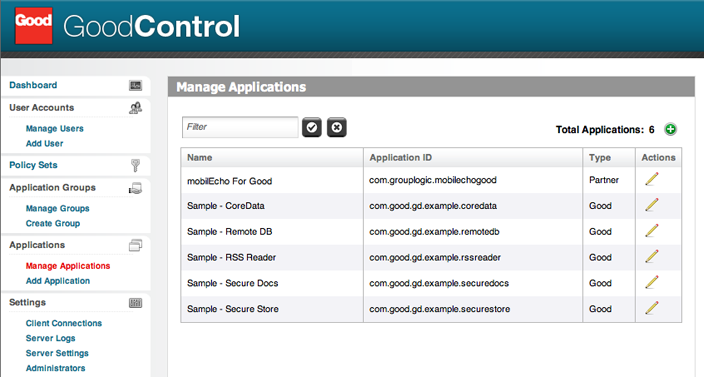This screenshot has height=377, width=704.
Task: Open Create Group in Application Groups
Action: pyautogui.click(x=53, y=224)
